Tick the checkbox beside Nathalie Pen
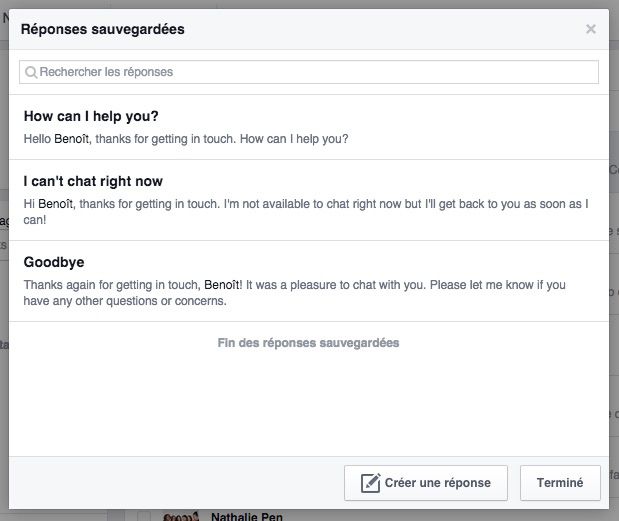The image size is (619, 521). pos(144,517)
